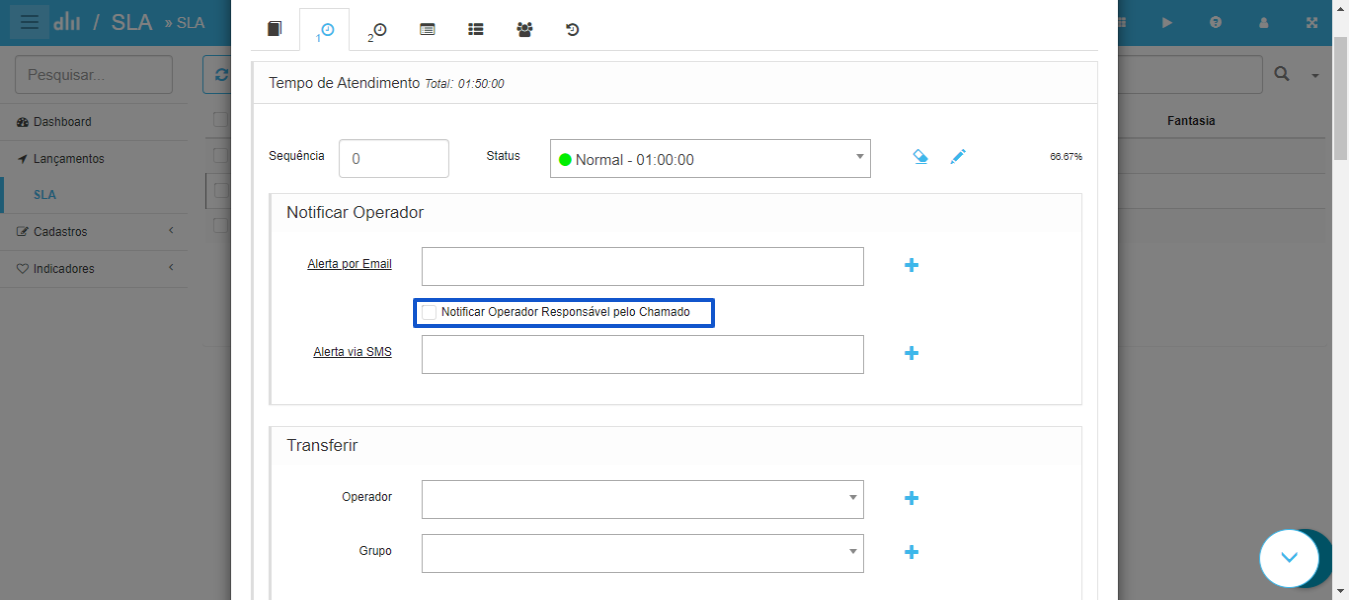Screen dimensions: 1349x600
Task: Open help question mark icon
Action: pyautogui.click(x=1215, y=22)
